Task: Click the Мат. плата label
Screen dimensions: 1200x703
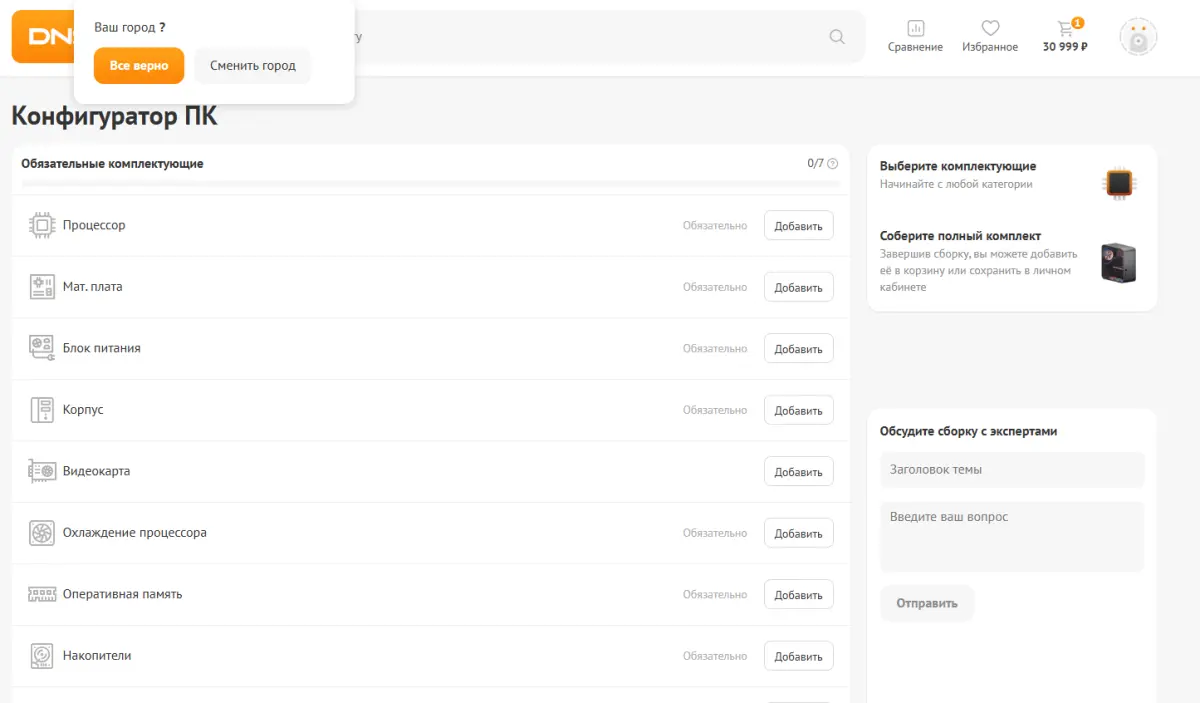Action: (93, 287)
